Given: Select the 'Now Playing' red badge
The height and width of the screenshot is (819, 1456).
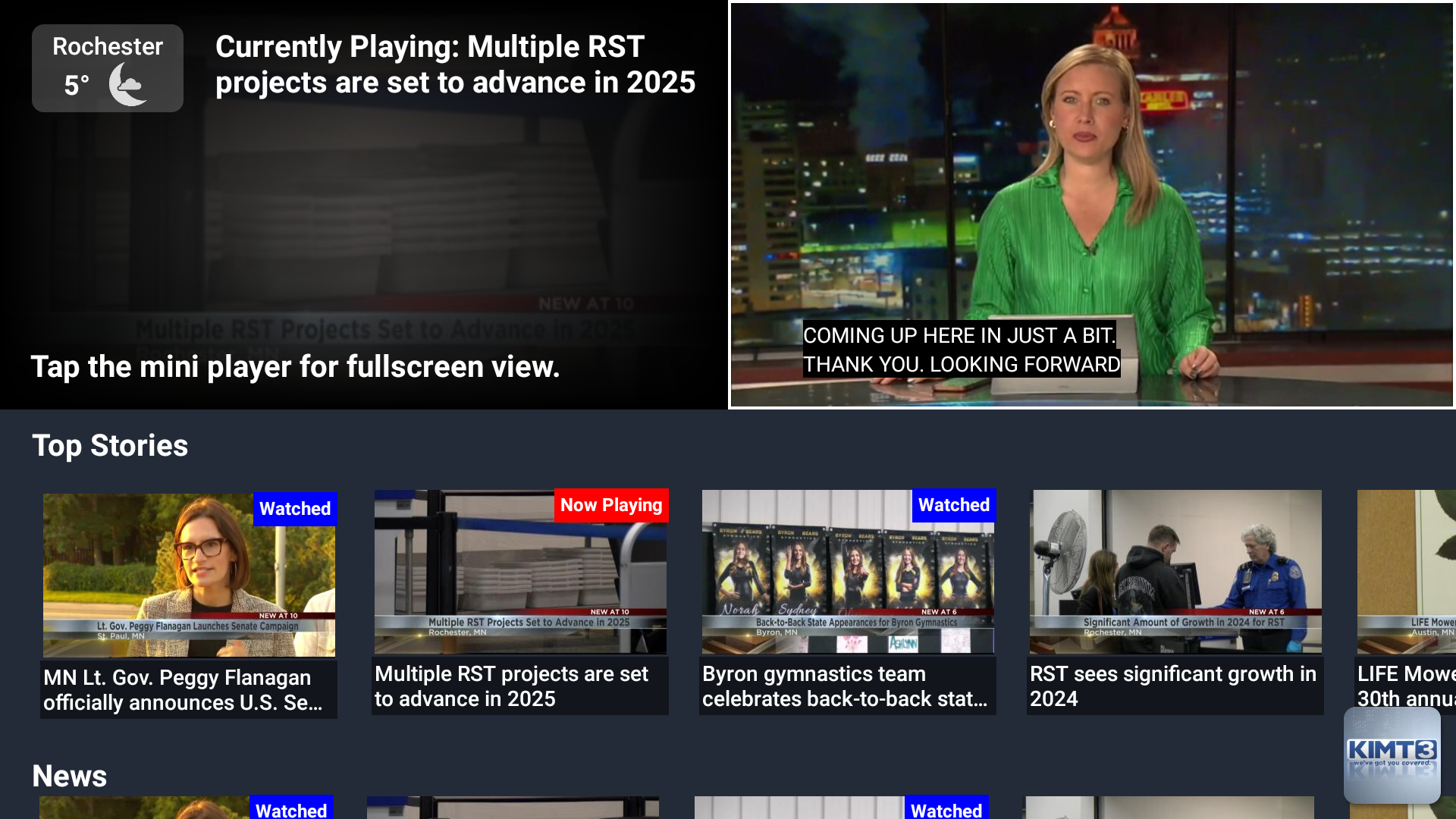Looking at the screenshot, I should click(x=611, y=505).
